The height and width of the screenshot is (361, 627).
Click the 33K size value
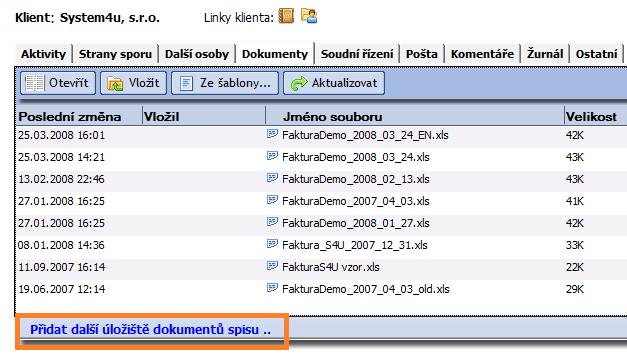tap(575, 245)
